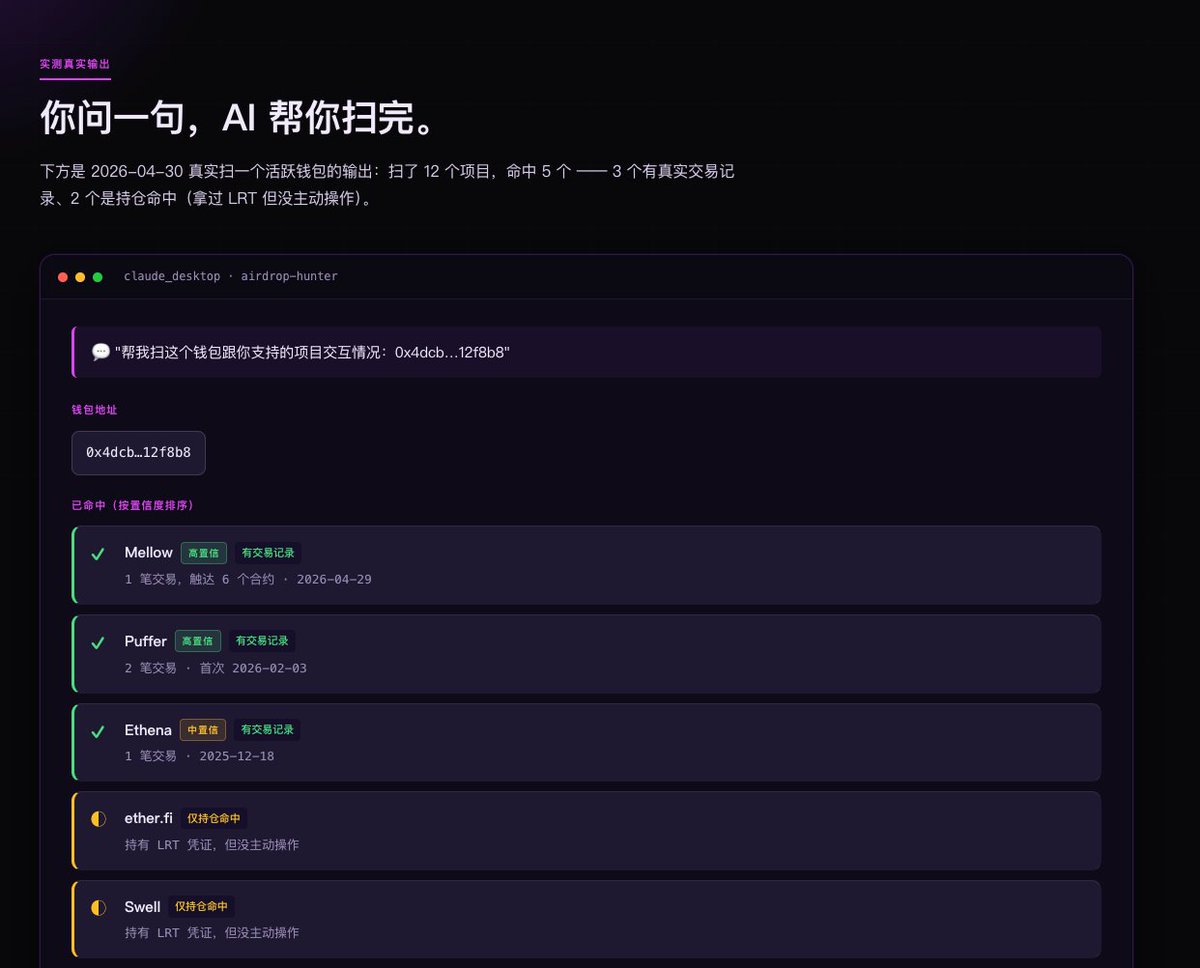This screenshot has height=968, width=1200.
Task: Click the 钱包地址 label
Action: pos(94,410)
